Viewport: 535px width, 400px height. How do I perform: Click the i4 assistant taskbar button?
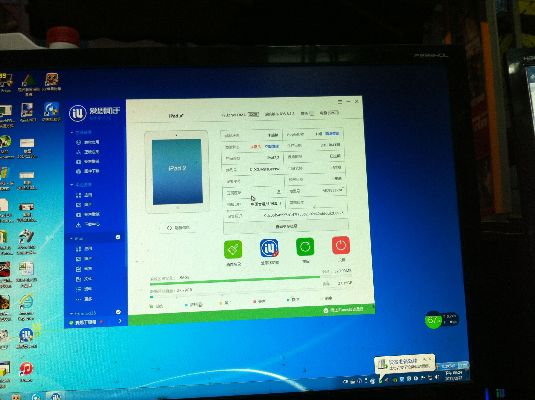click(56, 397)
